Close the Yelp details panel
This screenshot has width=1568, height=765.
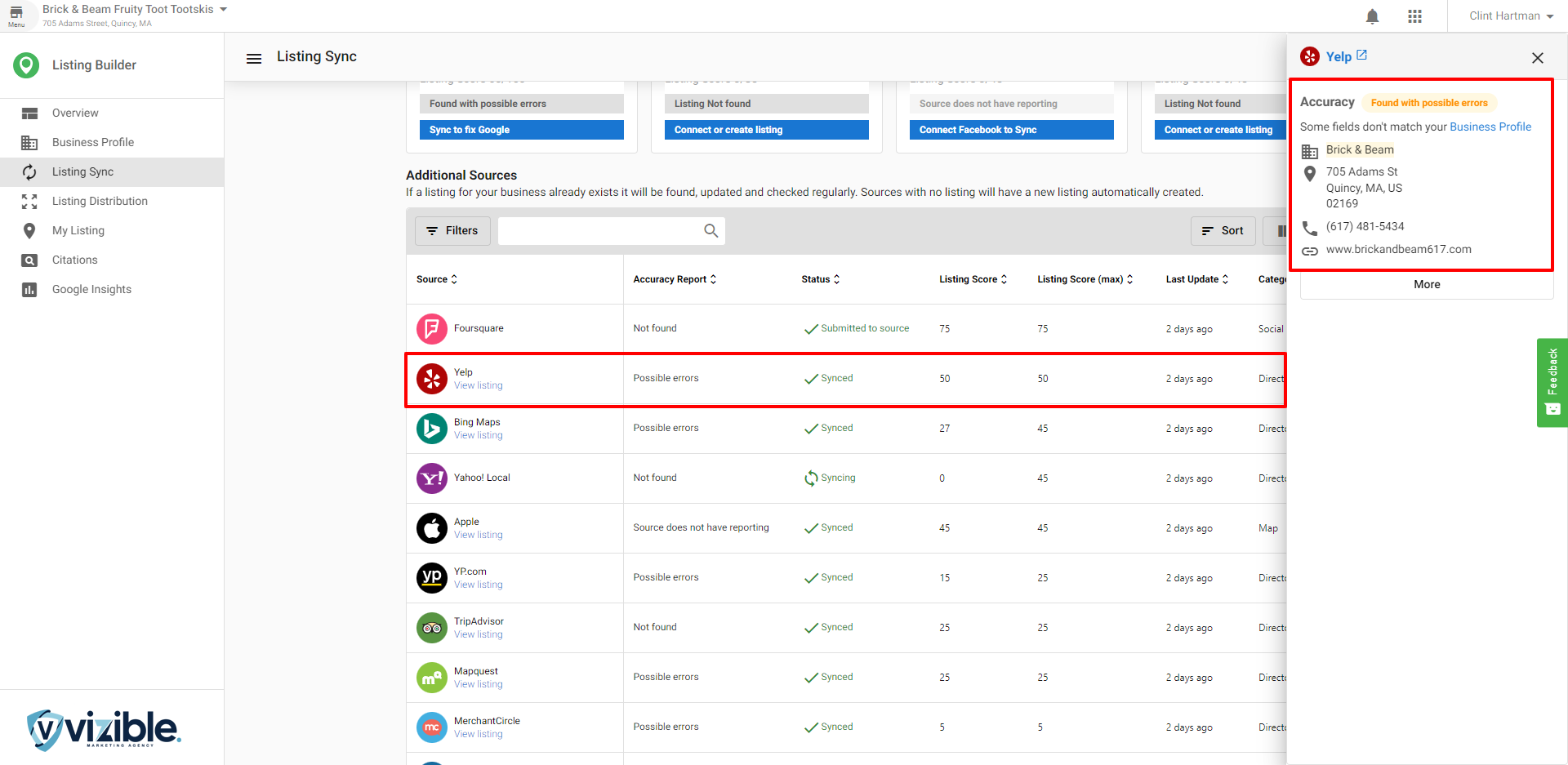(x=1537, y=58)
